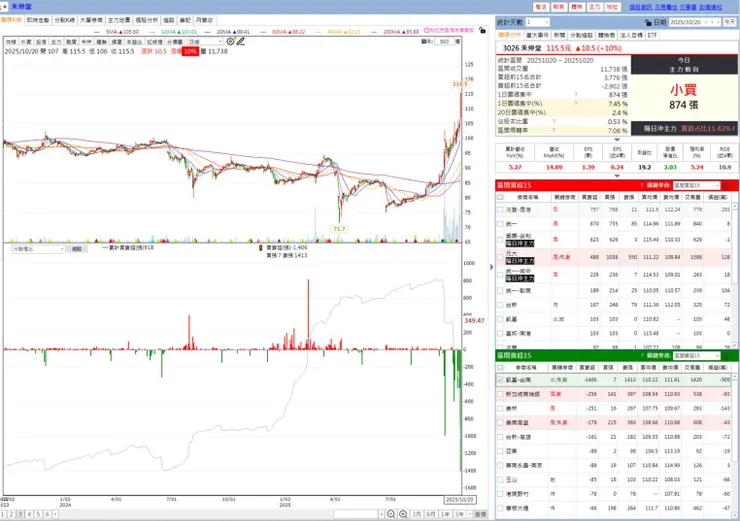The height and width of the screenshot is (521, 740).
Task: Click help mark beside 1日籌碼集中
Action: 576,94
